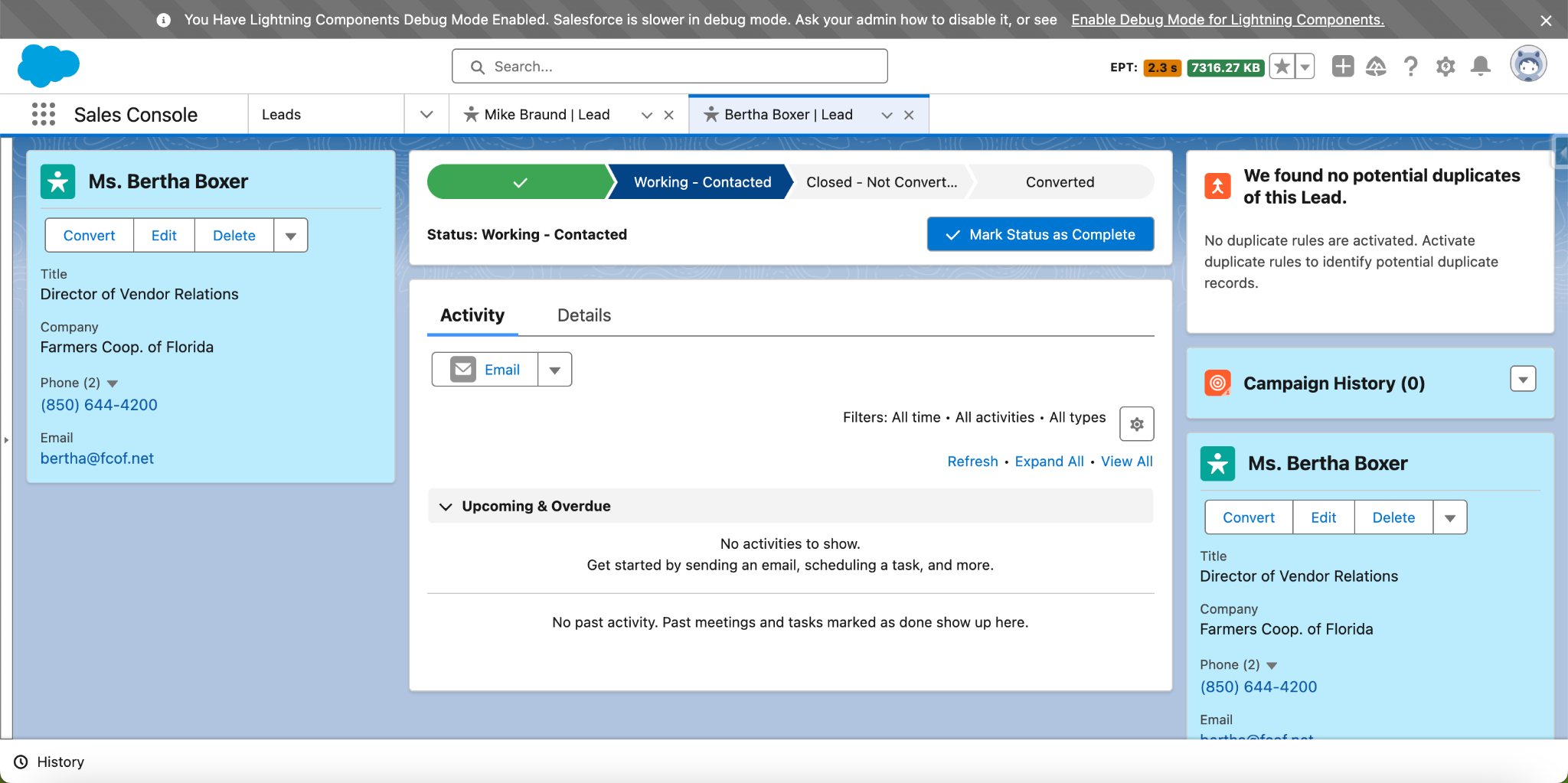The image size is (1568, 783).
Task: Show more actions in right sidebar card
Action: point(1450,517)
